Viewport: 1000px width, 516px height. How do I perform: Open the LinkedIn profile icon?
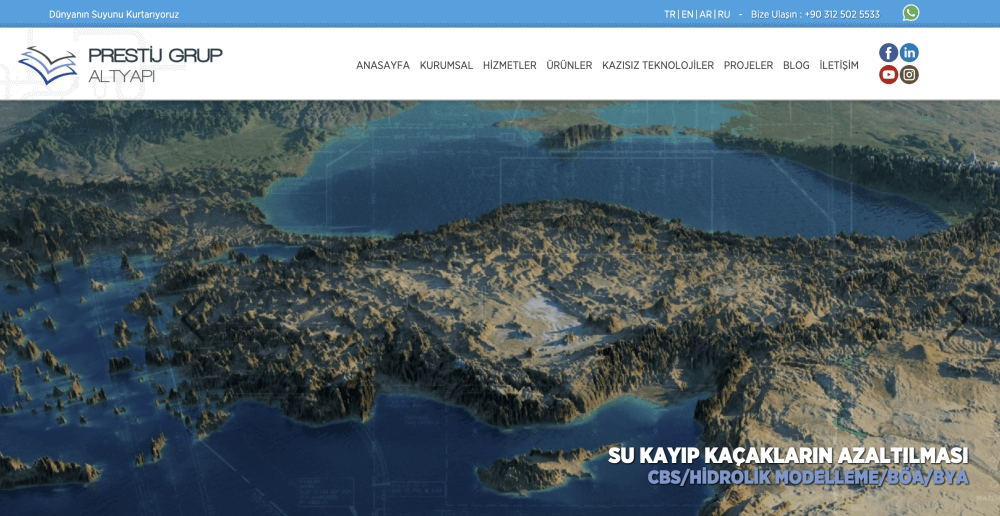coord(909,52)
